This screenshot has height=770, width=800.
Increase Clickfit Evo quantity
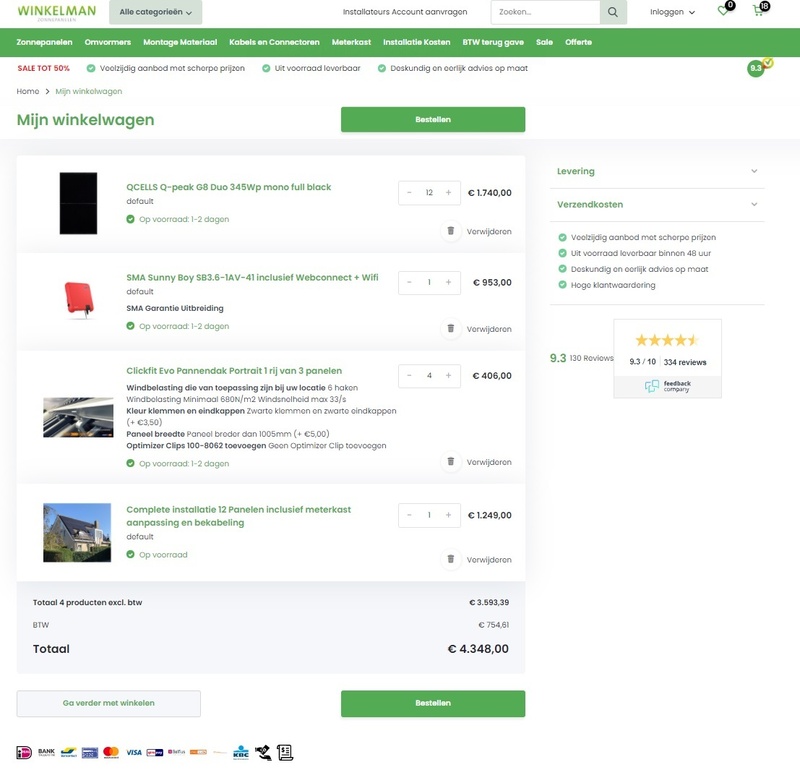[448, 376]
